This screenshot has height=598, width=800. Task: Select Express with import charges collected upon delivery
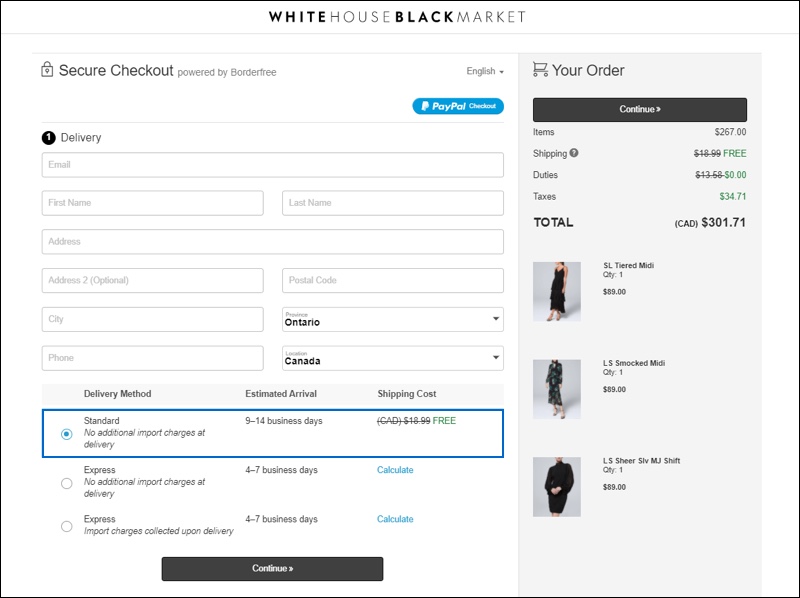66,526
